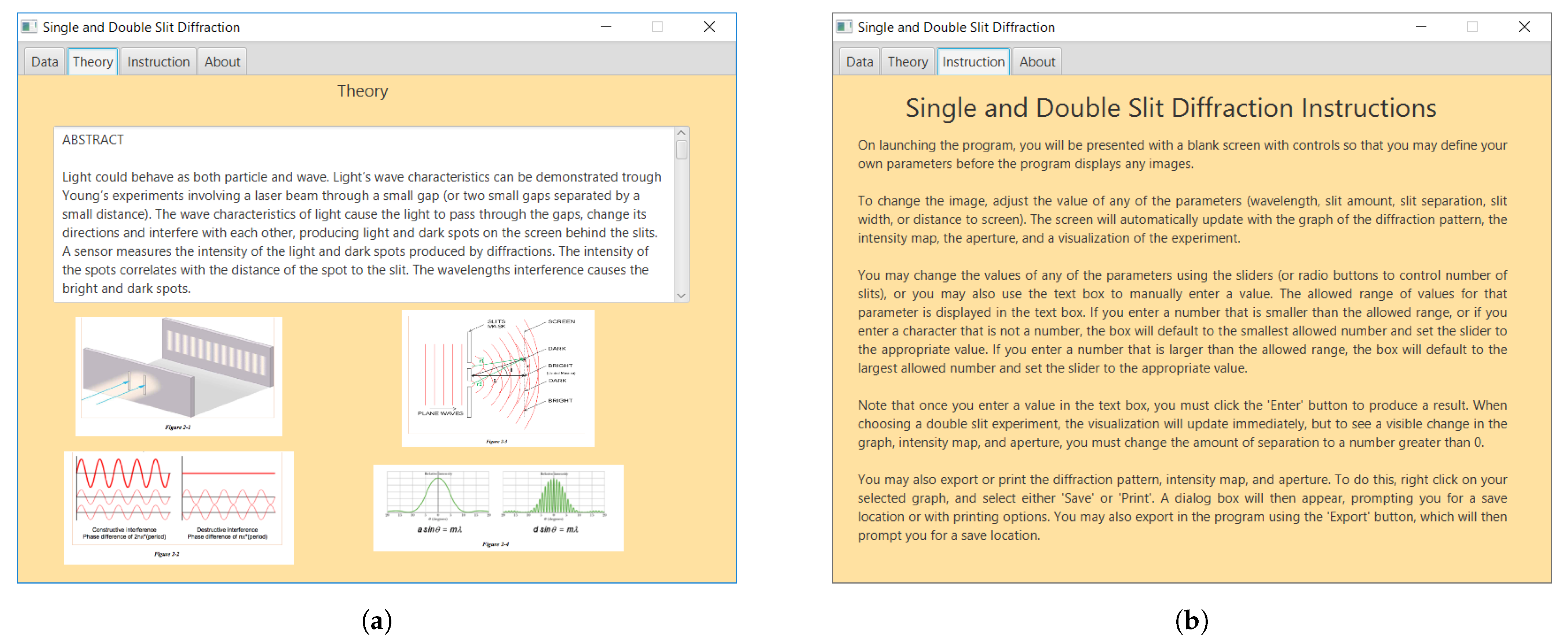The height and width of the screenshot is (643, 1568).
Task: Open the Data tab in left window
Action: pyautogui.click(x=44, y=62)
